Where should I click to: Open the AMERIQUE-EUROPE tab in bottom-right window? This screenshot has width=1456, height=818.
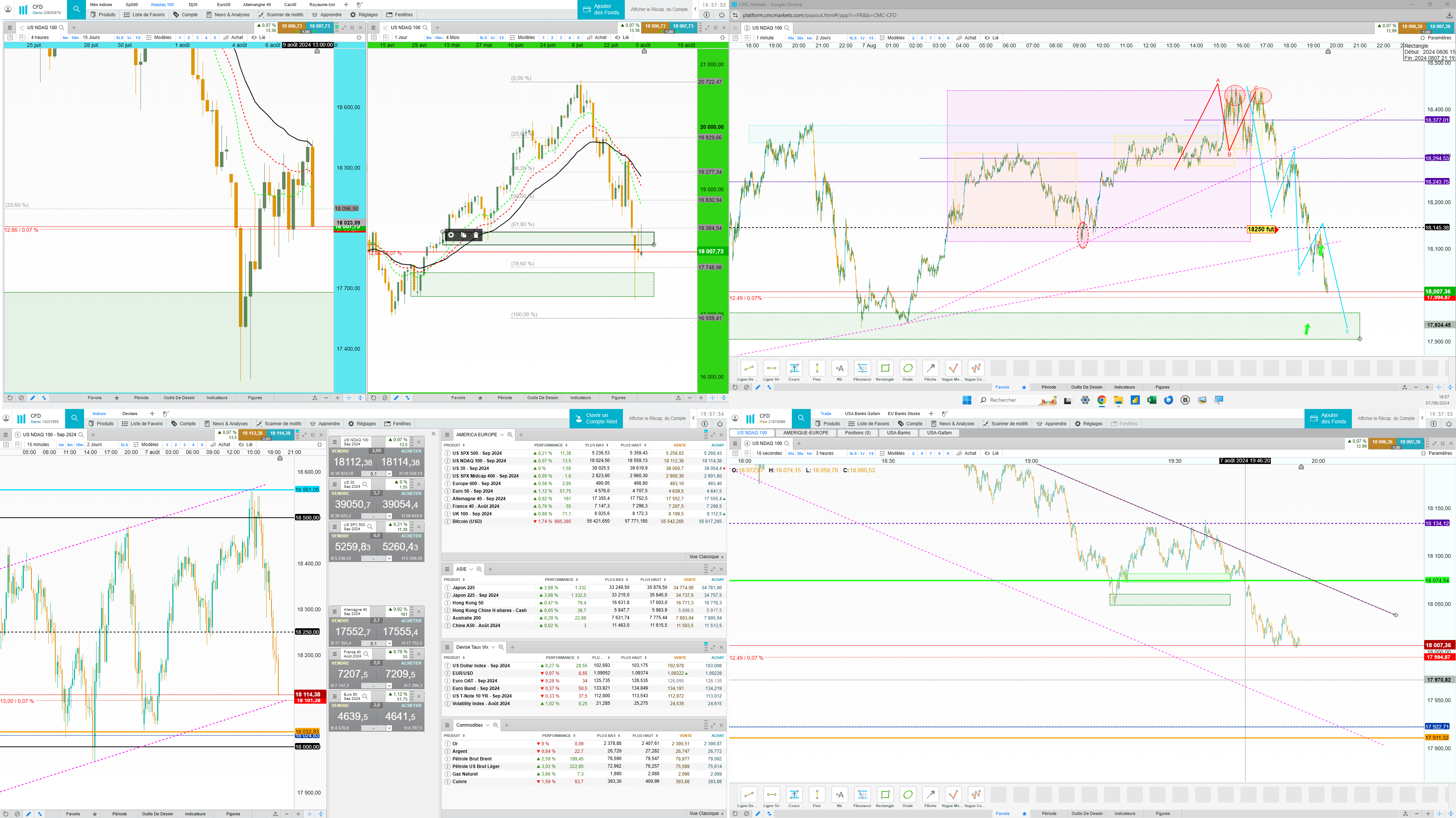click(805, 433)
